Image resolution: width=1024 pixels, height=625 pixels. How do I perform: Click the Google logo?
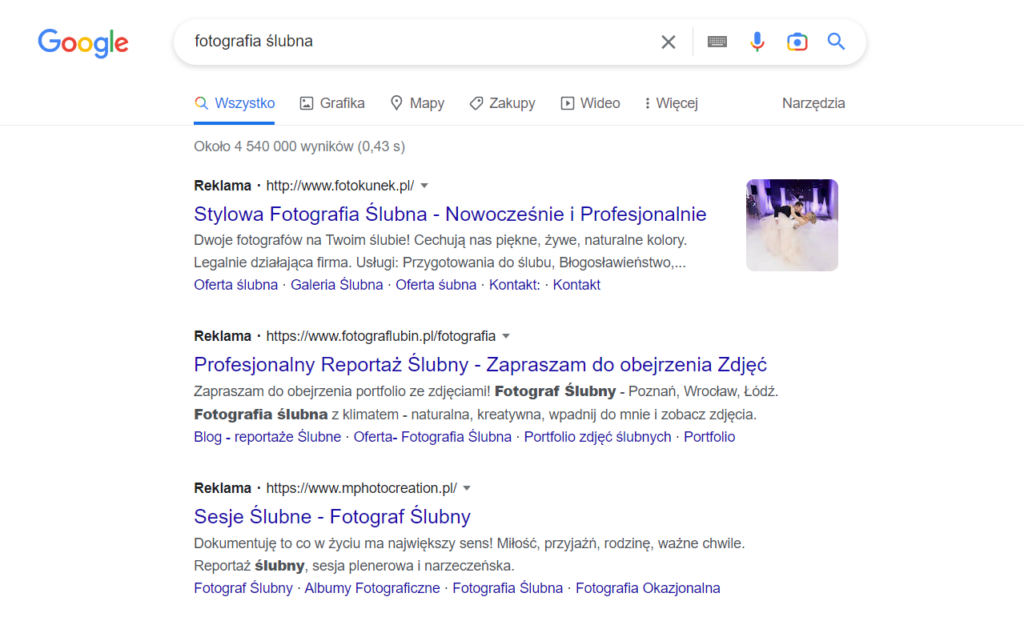point(83,42)
